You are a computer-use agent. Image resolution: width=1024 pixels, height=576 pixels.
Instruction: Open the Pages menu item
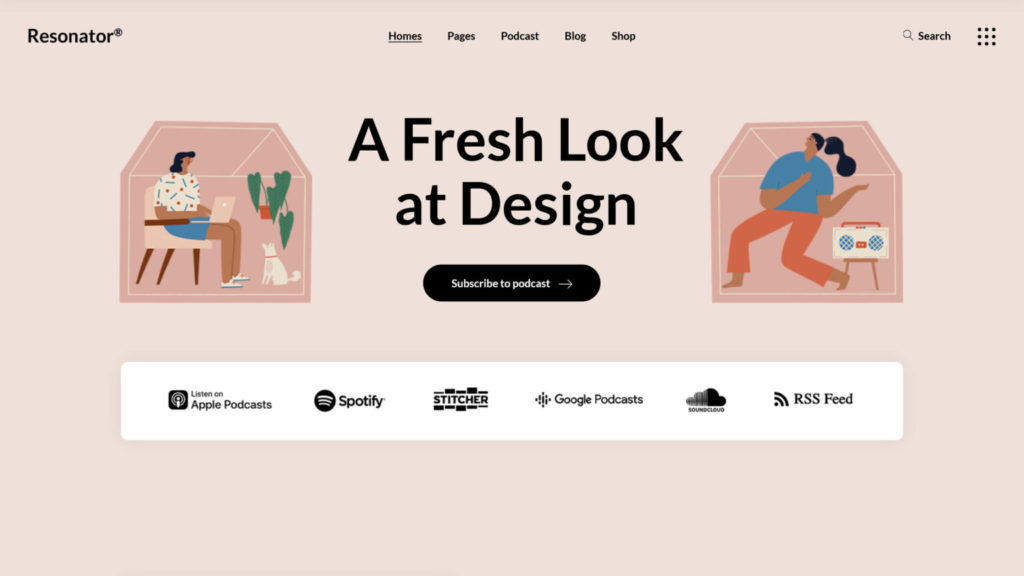pyautogui.click(x=461, y=36)
